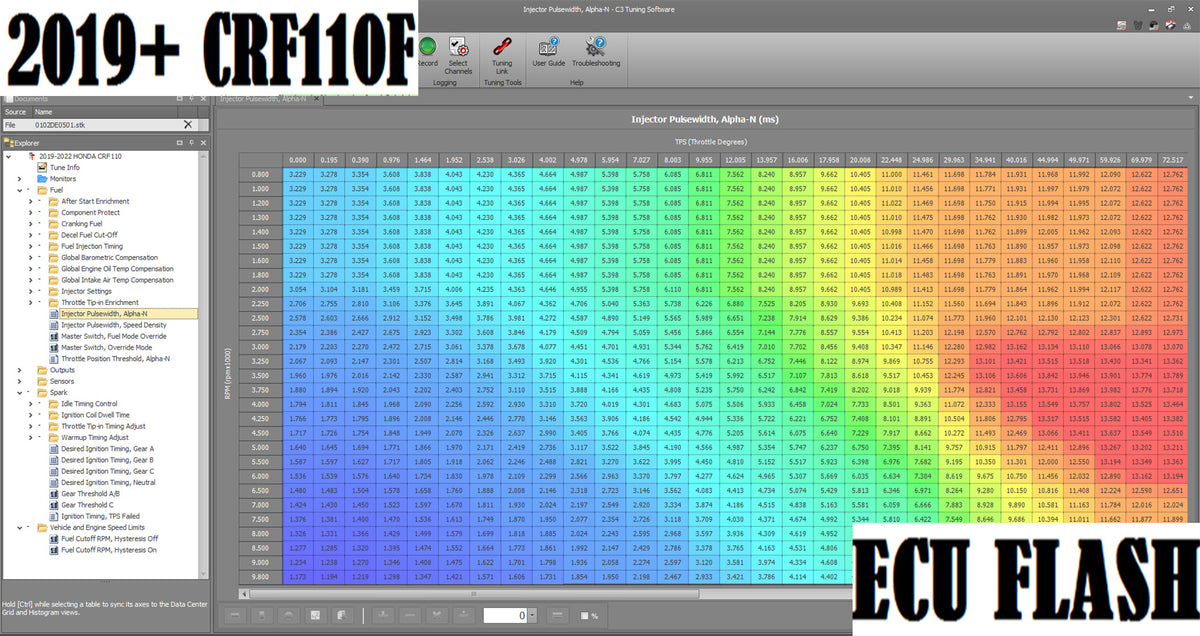
Task: Collapse the Fuel folder
Action: 20,190
